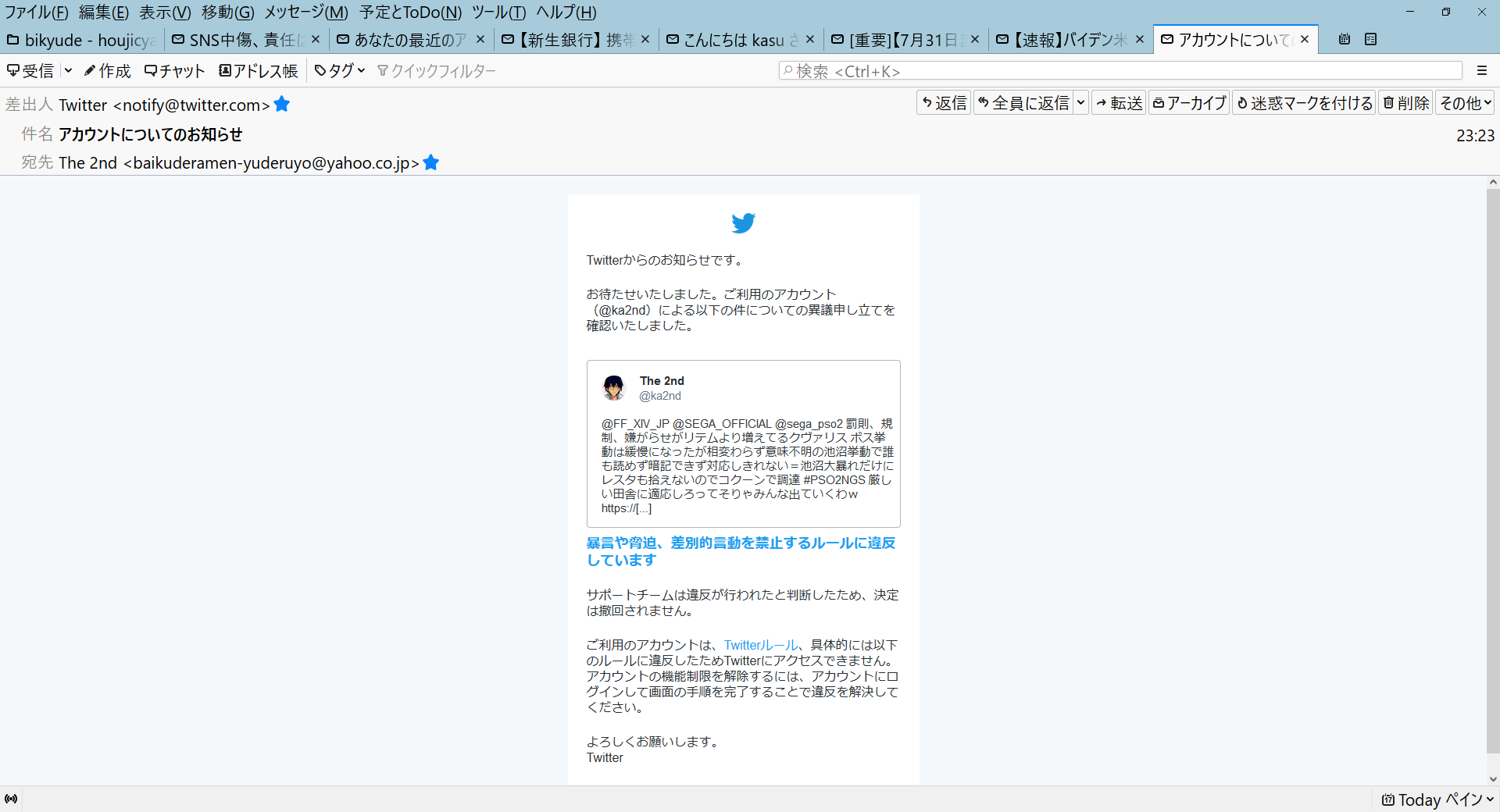Open the calendar tab icon
Screen dimensions: 1500x812
point(1345,39)
